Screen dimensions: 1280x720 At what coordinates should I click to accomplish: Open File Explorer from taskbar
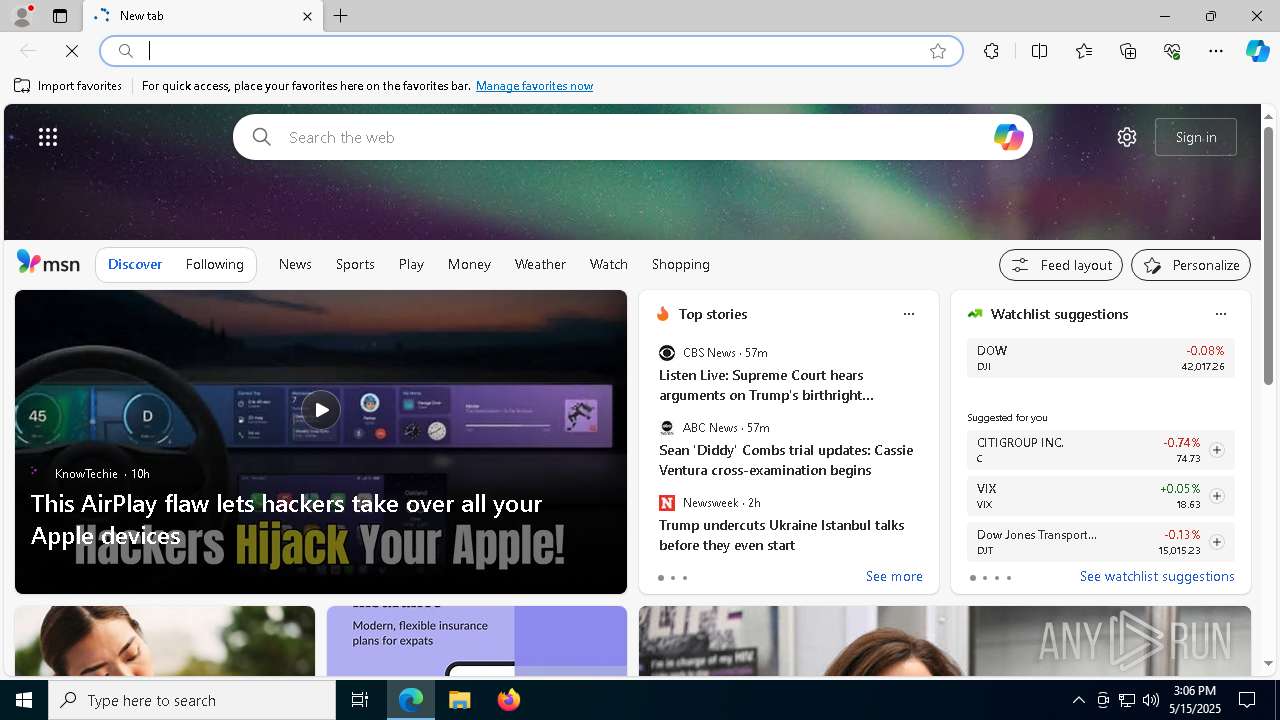(x=460, y=700)
